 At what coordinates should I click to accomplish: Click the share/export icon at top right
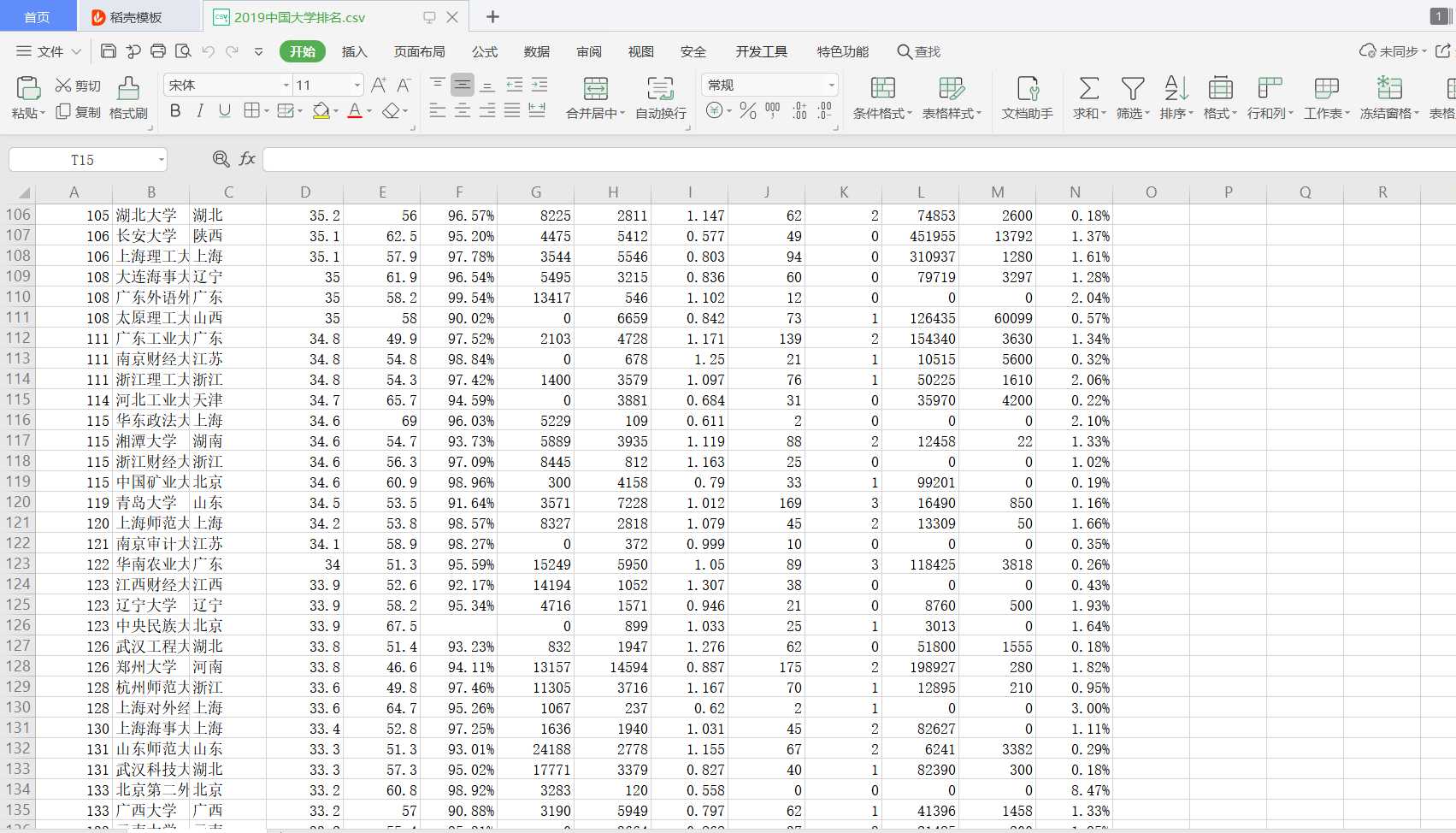click(1443, 51)
